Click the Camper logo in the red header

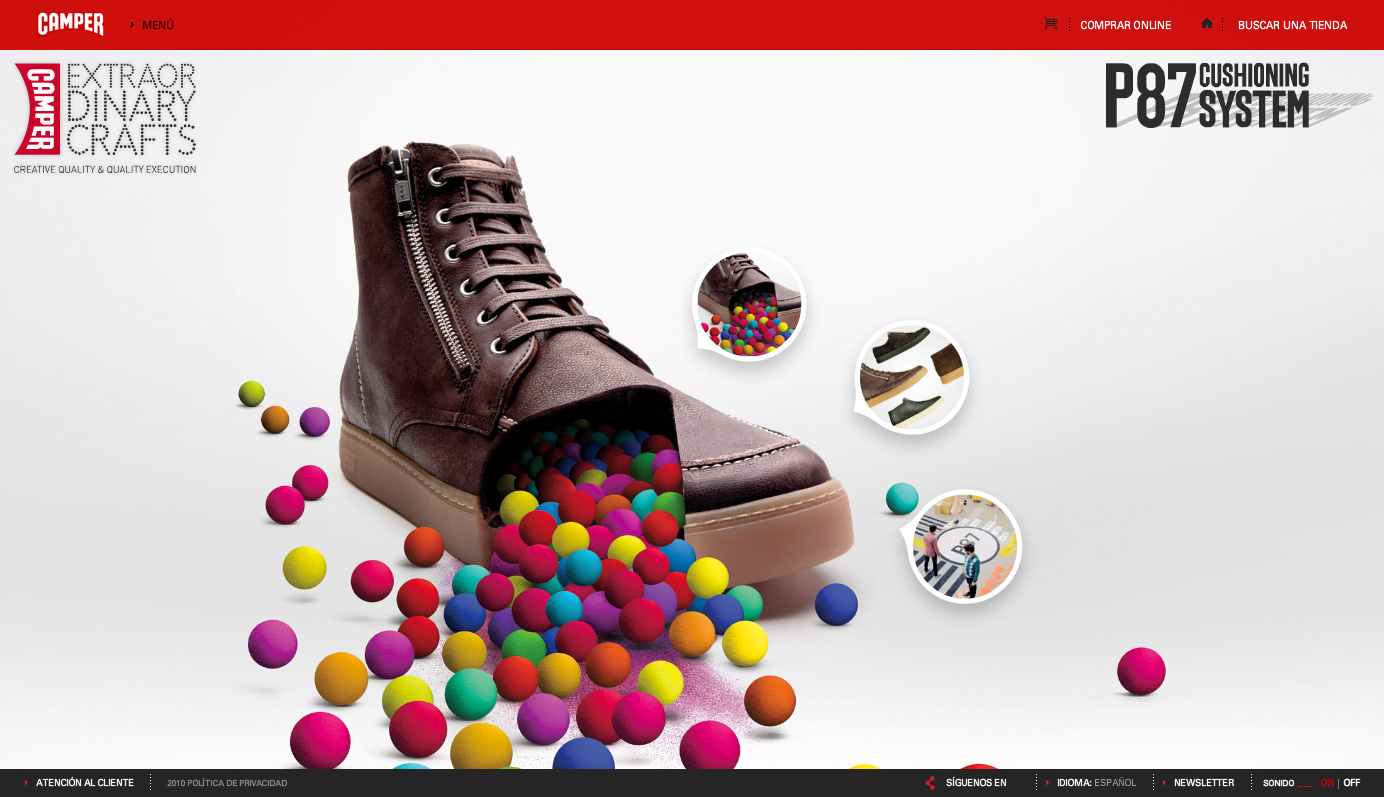point(71,24)
